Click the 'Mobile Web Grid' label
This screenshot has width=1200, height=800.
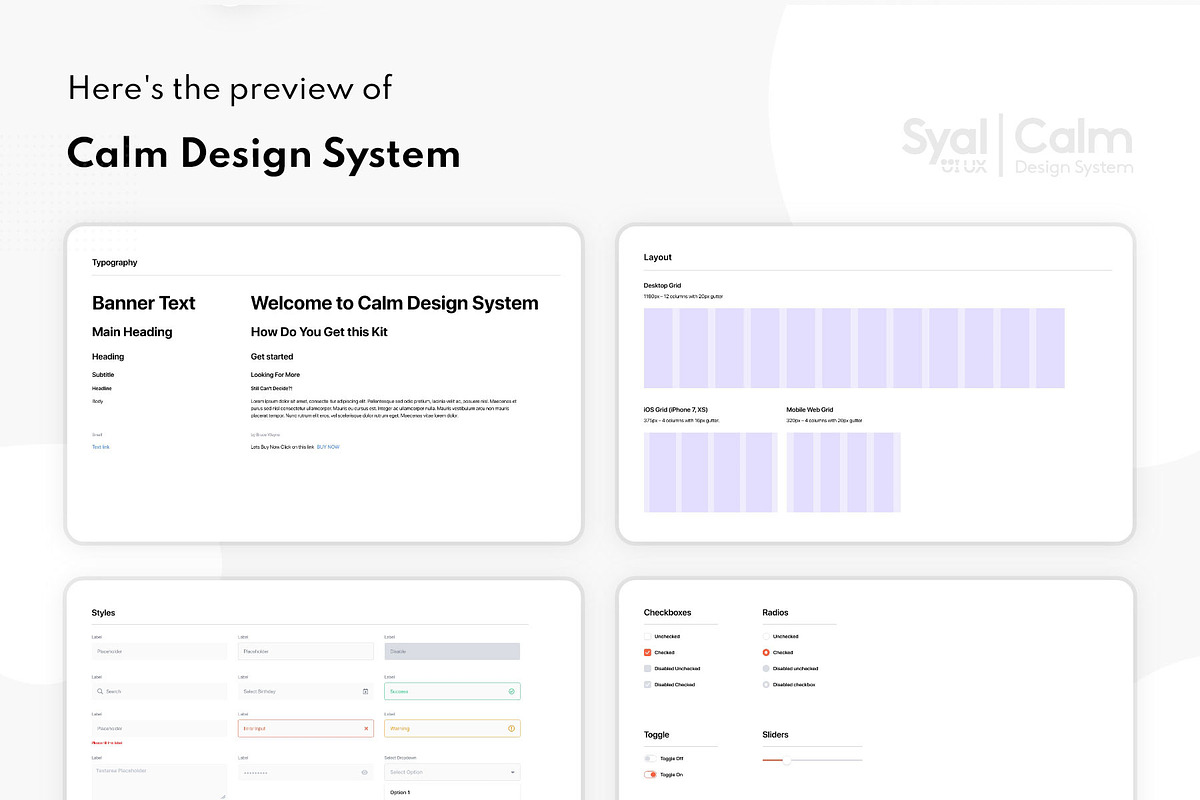click(x=811, y=409)
